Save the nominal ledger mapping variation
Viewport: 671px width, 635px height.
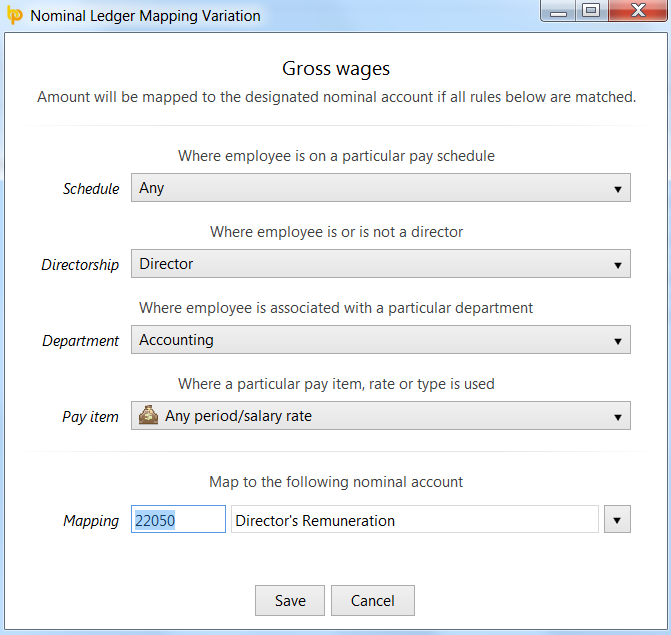[290, 601]
